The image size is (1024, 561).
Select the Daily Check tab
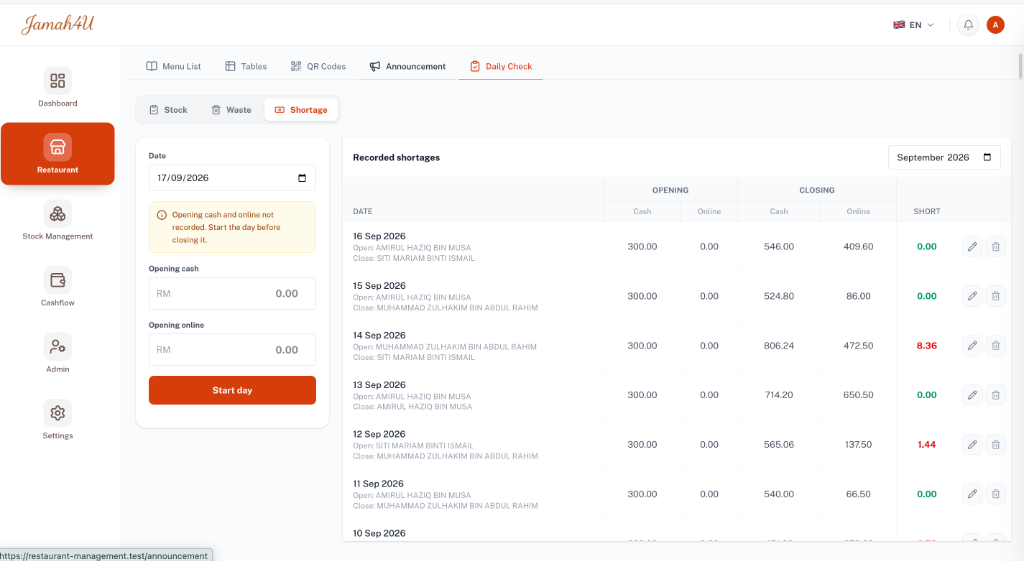click(x=501, y=66)
